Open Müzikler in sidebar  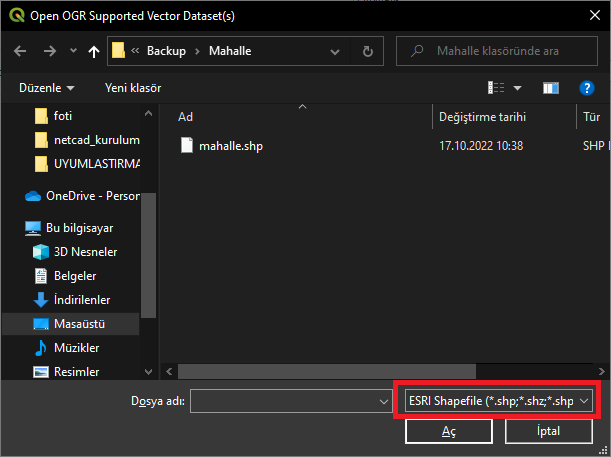[x=66, y=348]
